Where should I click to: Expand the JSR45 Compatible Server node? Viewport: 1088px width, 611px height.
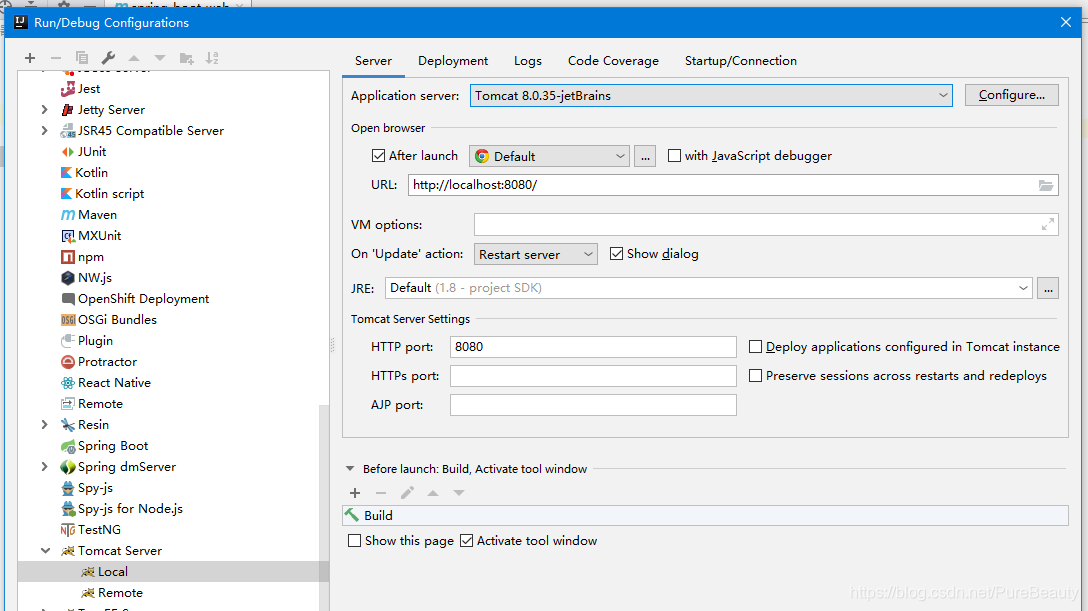point(44,130)
